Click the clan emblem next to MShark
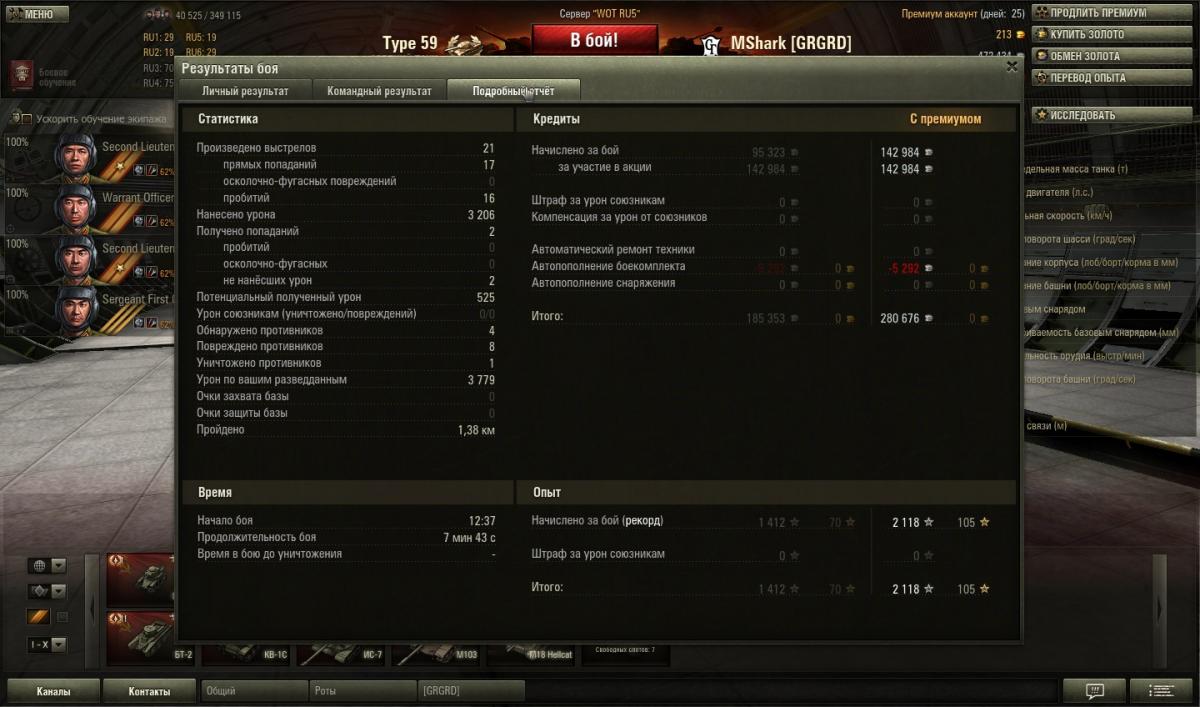The height and width of the screenshot is (707, 1200). [711, 45]
